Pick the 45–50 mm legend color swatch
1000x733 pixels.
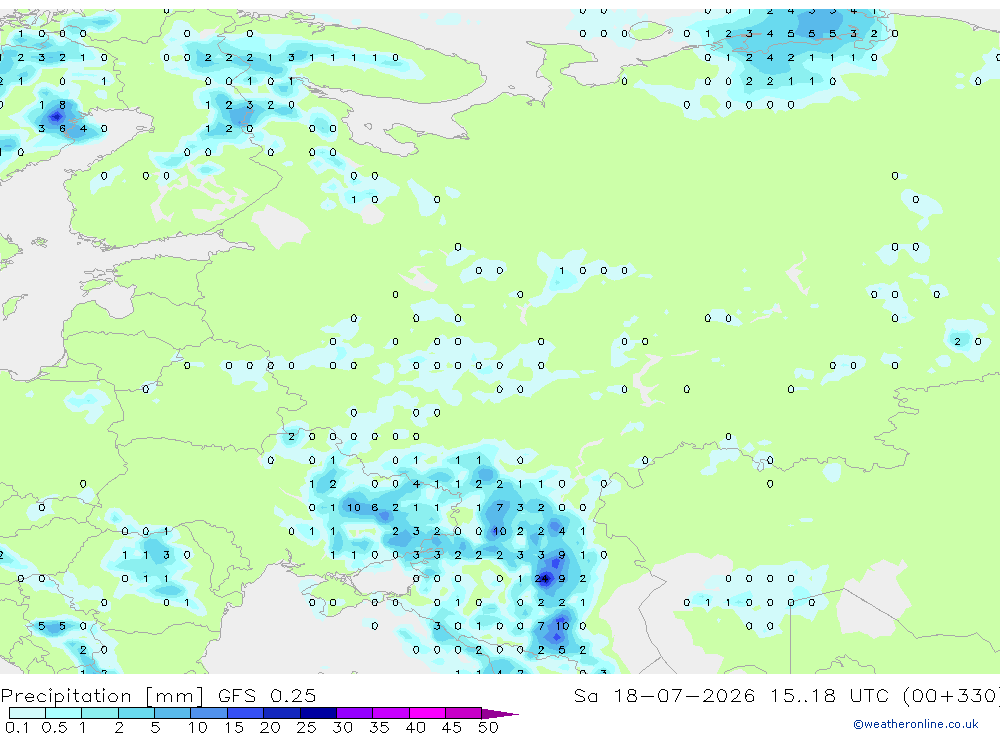(x=464, y=713)
